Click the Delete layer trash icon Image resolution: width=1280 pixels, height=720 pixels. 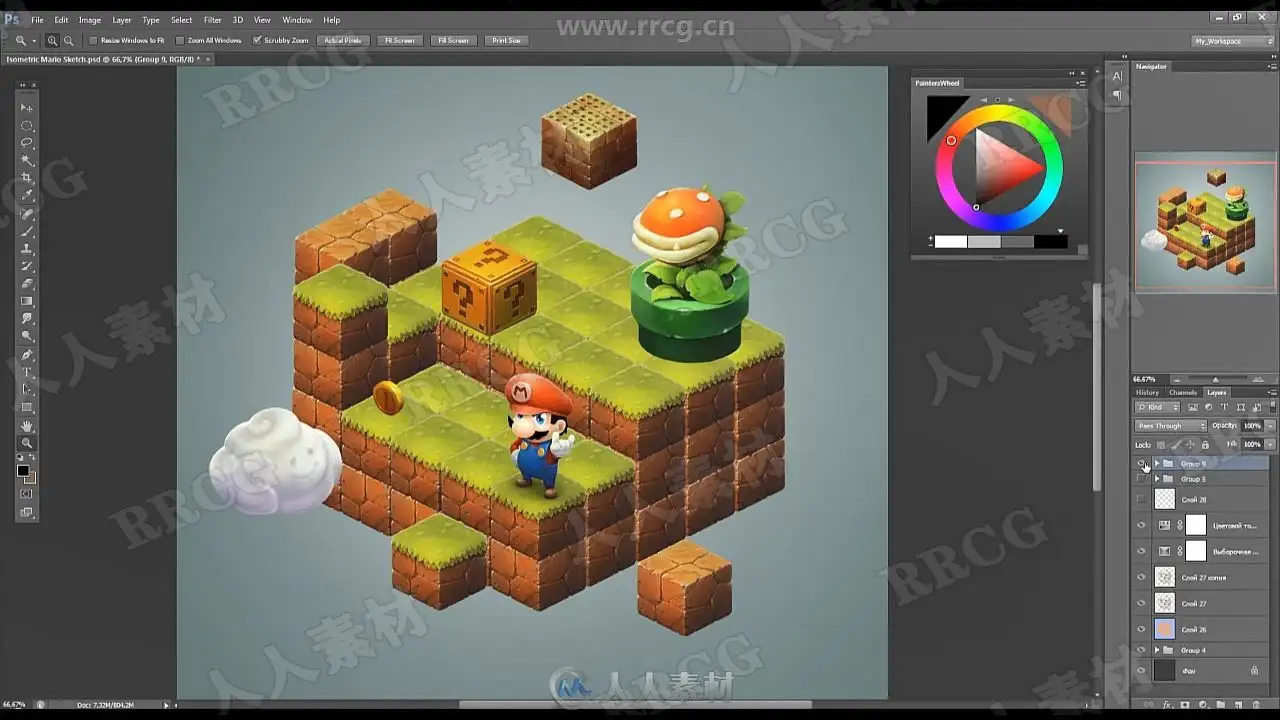click(x=1254, y=705)
